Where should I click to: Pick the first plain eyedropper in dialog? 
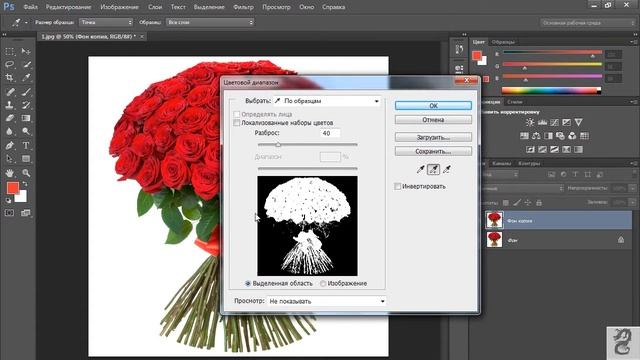pyautogui.click(x=420, y=169)
